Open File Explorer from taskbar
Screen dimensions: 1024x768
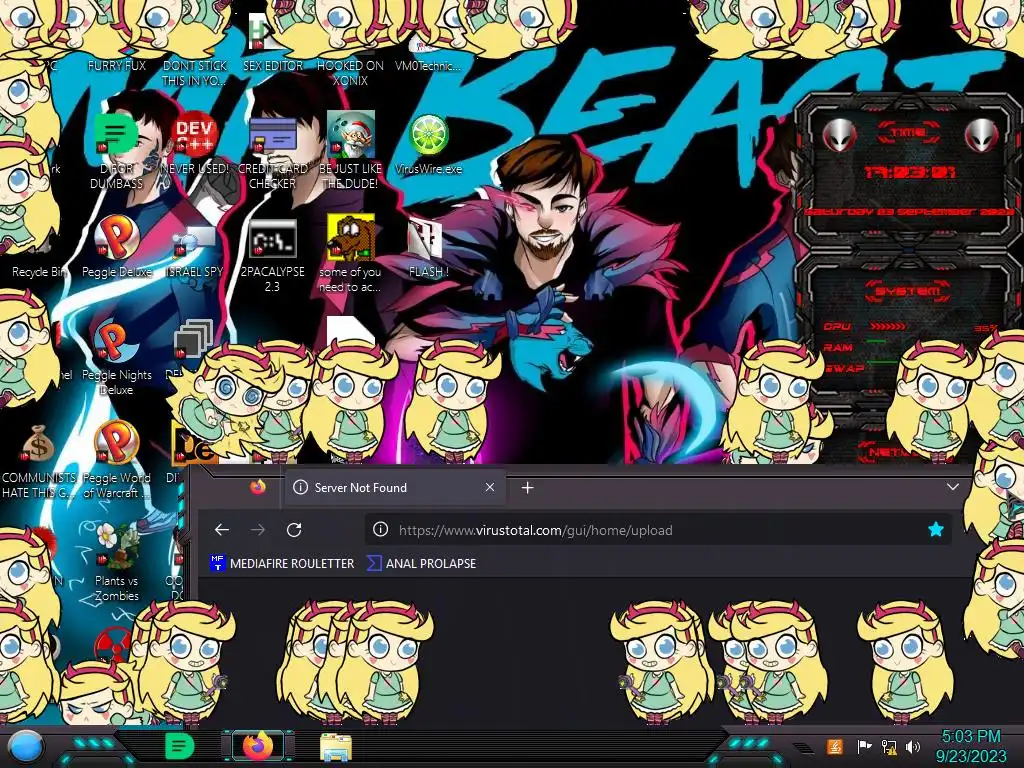(336, 747)
